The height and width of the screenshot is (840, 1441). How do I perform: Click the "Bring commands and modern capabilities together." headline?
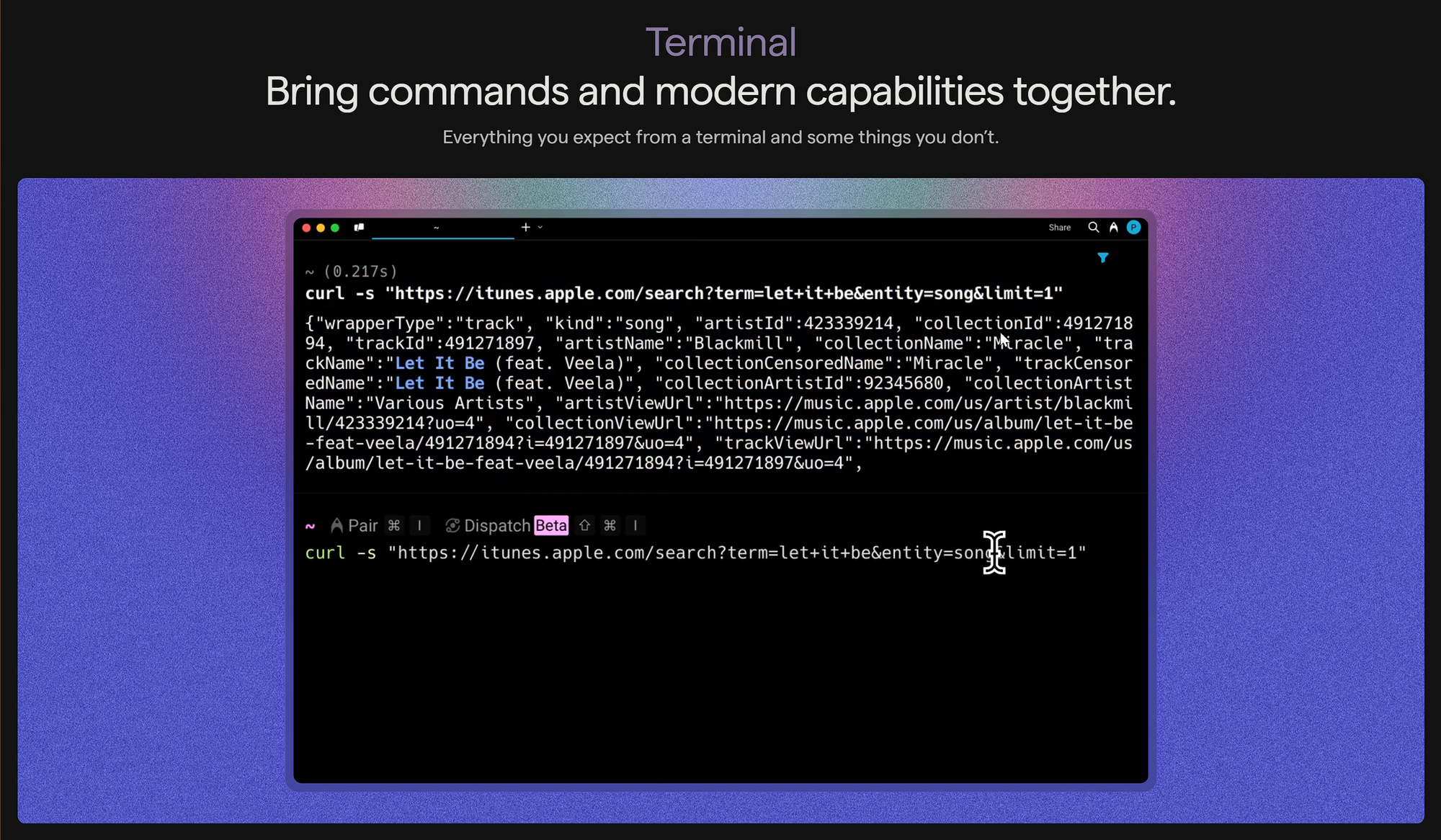click(x=720, y=91)
